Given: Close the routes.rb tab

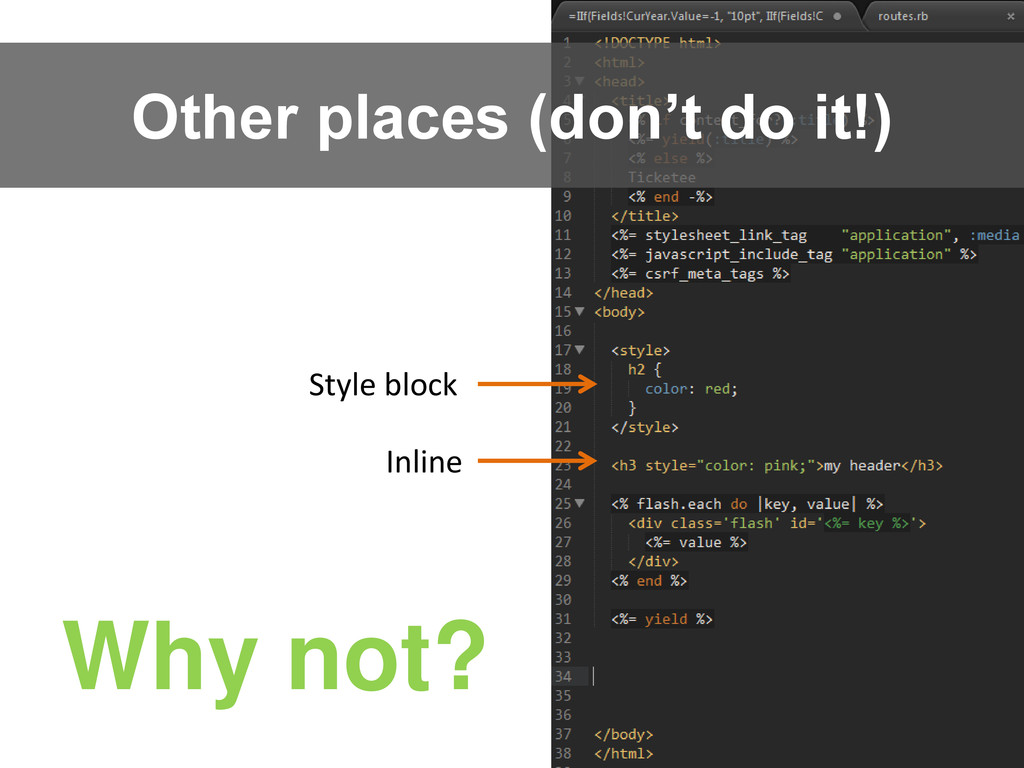Looking at the screenshot, I should pos(1012,16).
